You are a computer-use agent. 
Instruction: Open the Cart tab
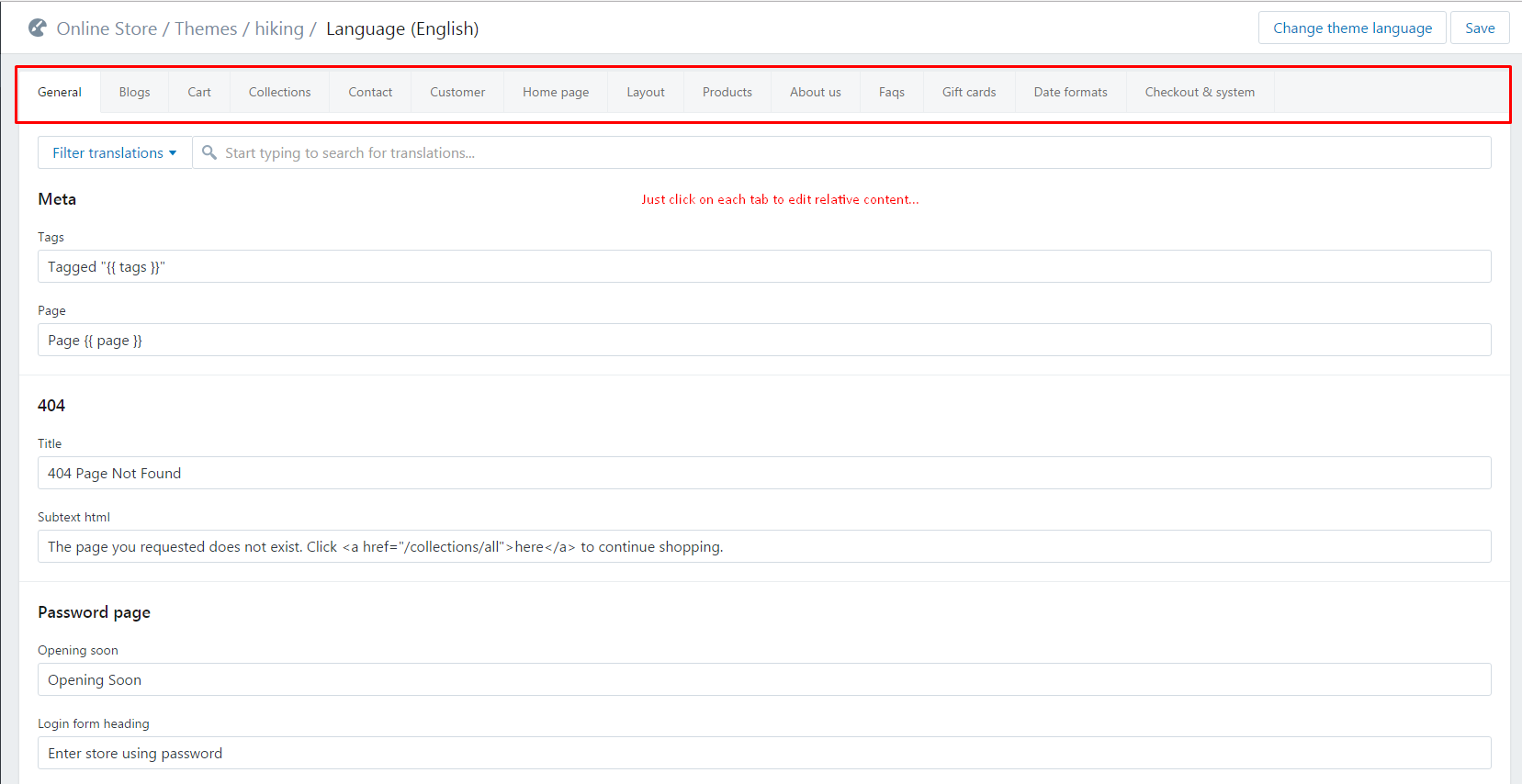(199, 92)
